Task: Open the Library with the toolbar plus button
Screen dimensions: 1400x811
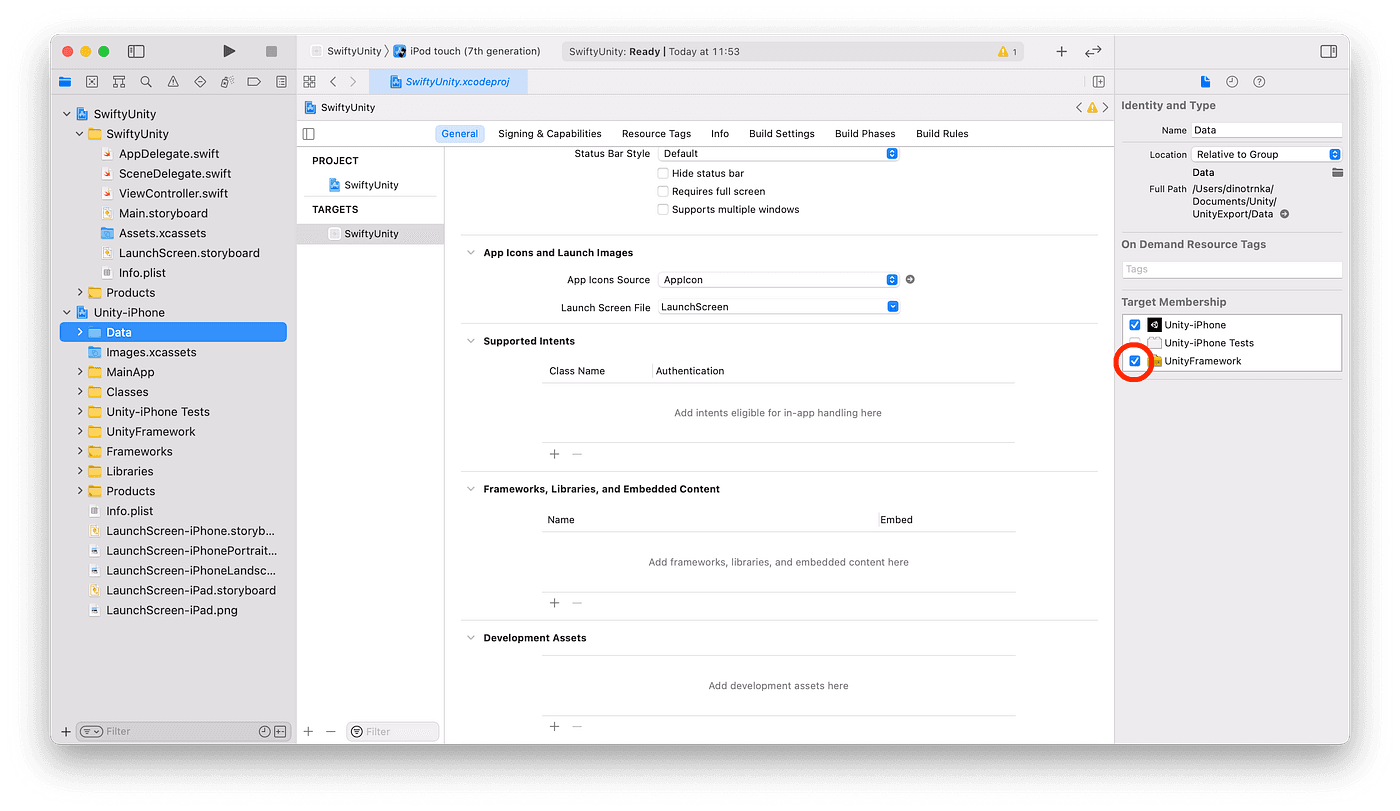Action: click(x=1062, y=51)
